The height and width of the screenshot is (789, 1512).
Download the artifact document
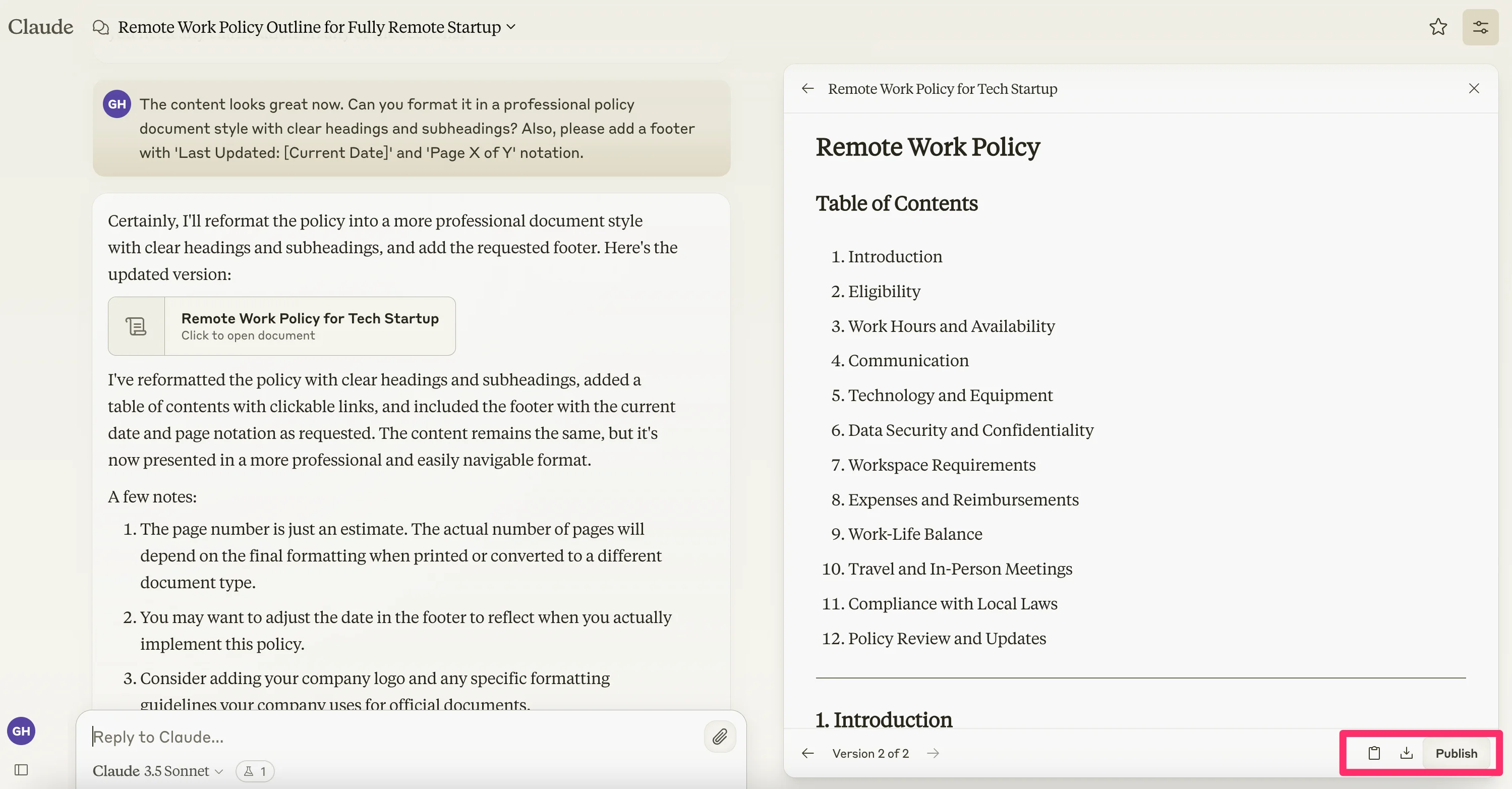coord(1407,753)
